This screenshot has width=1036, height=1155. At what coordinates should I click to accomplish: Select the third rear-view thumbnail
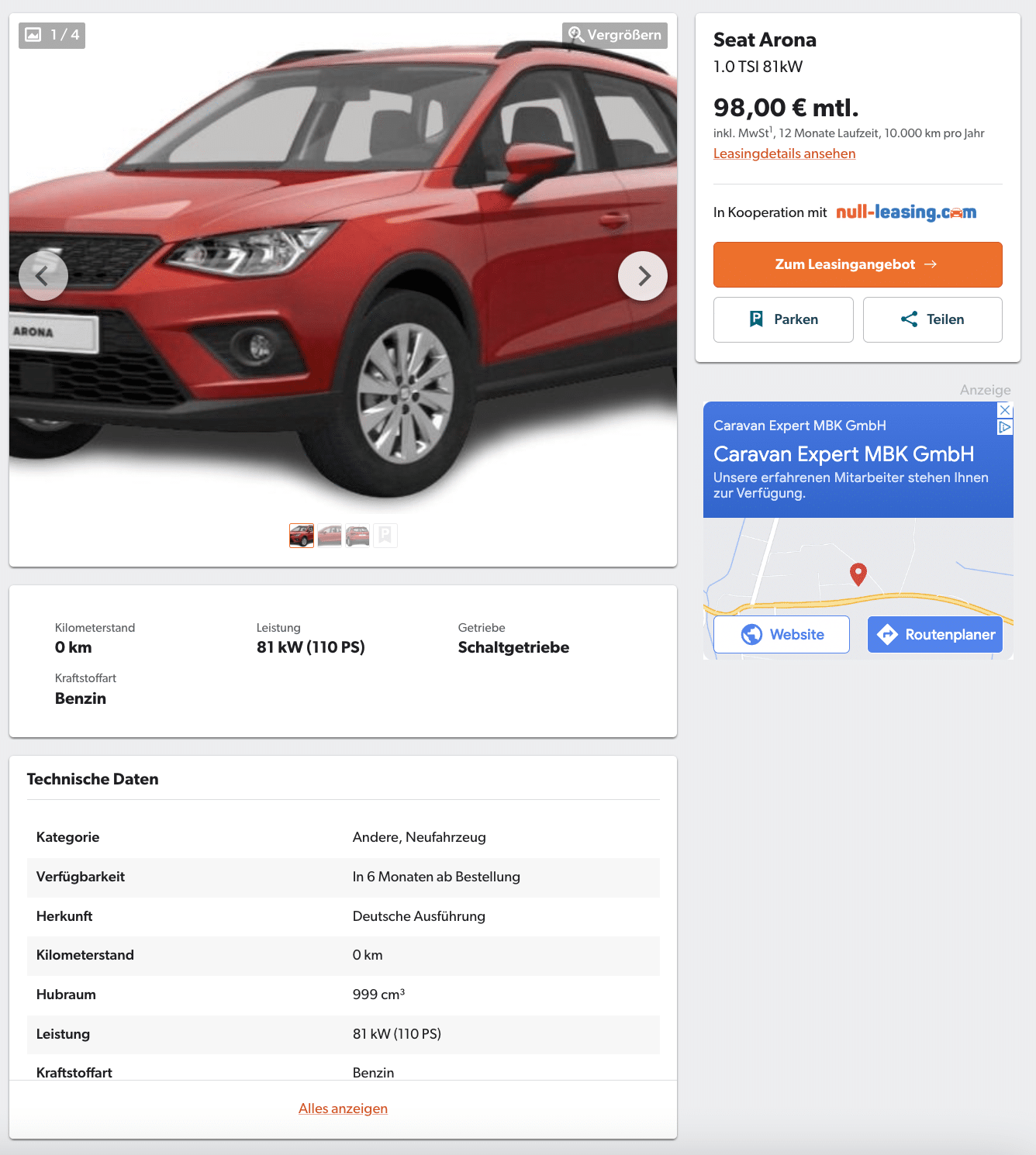pos(357,536)
